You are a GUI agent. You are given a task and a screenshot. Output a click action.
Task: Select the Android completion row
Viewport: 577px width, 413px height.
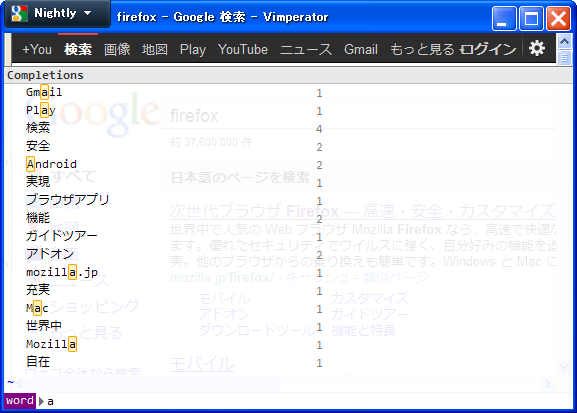pos(288,165)
